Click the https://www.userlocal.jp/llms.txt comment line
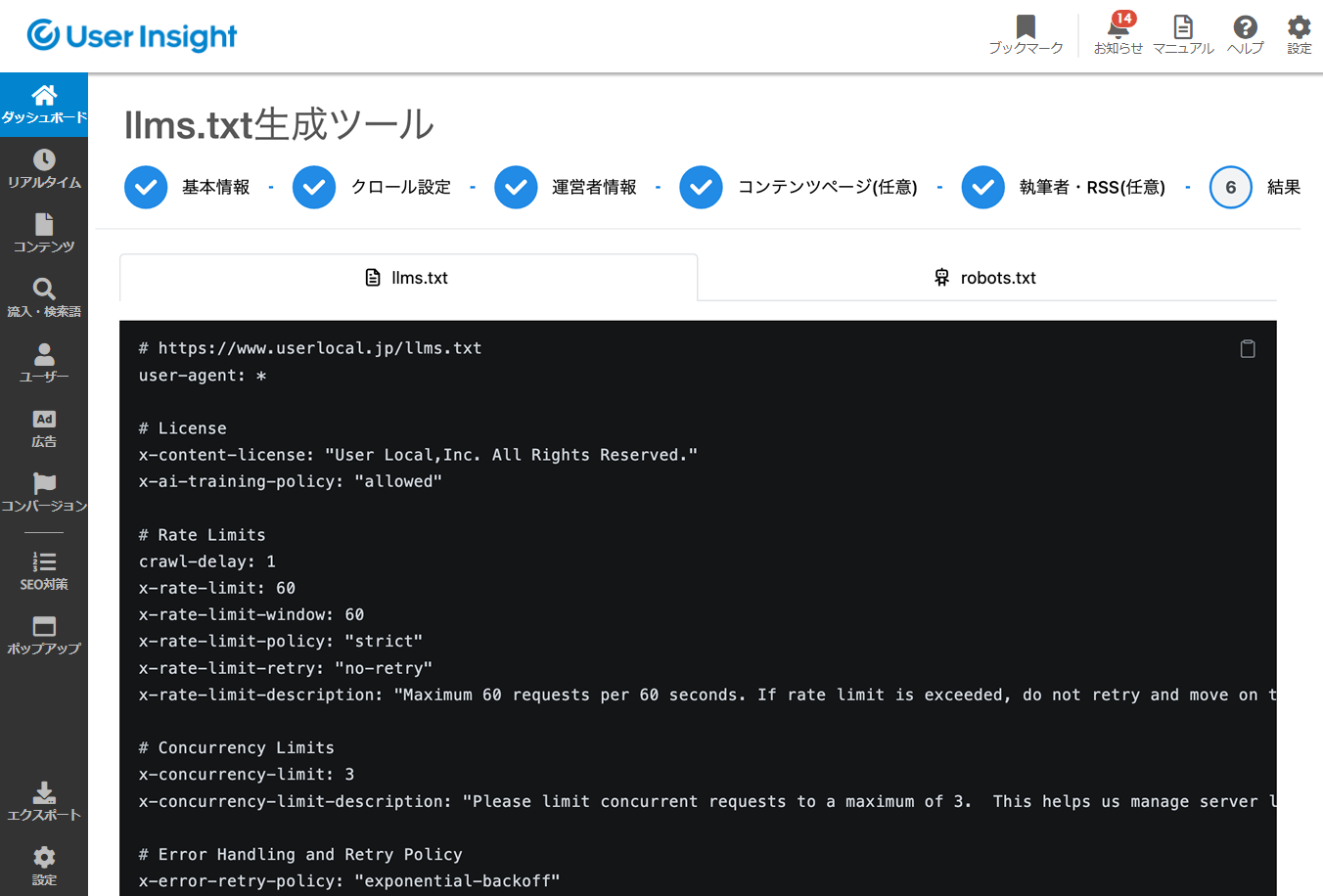This screenshot has height=896, width=1323. click(310, 348)
